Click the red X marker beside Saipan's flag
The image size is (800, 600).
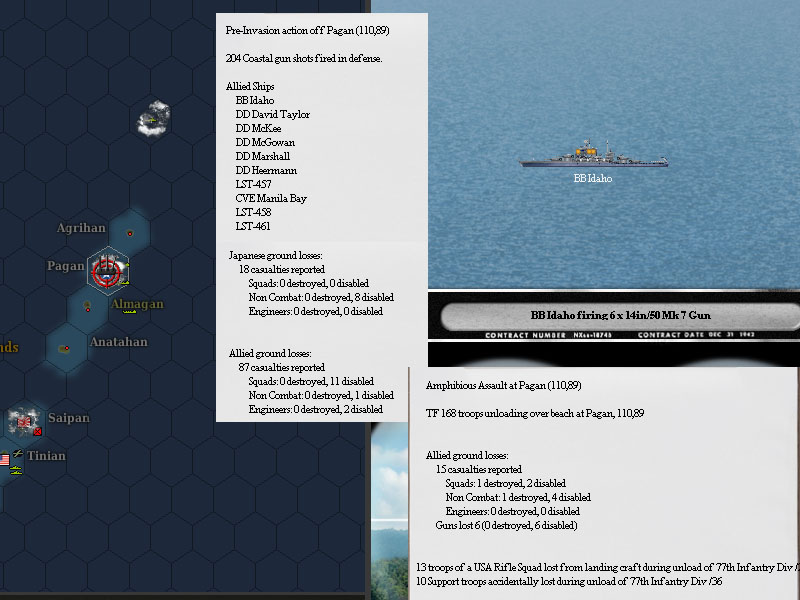(37, 432)
